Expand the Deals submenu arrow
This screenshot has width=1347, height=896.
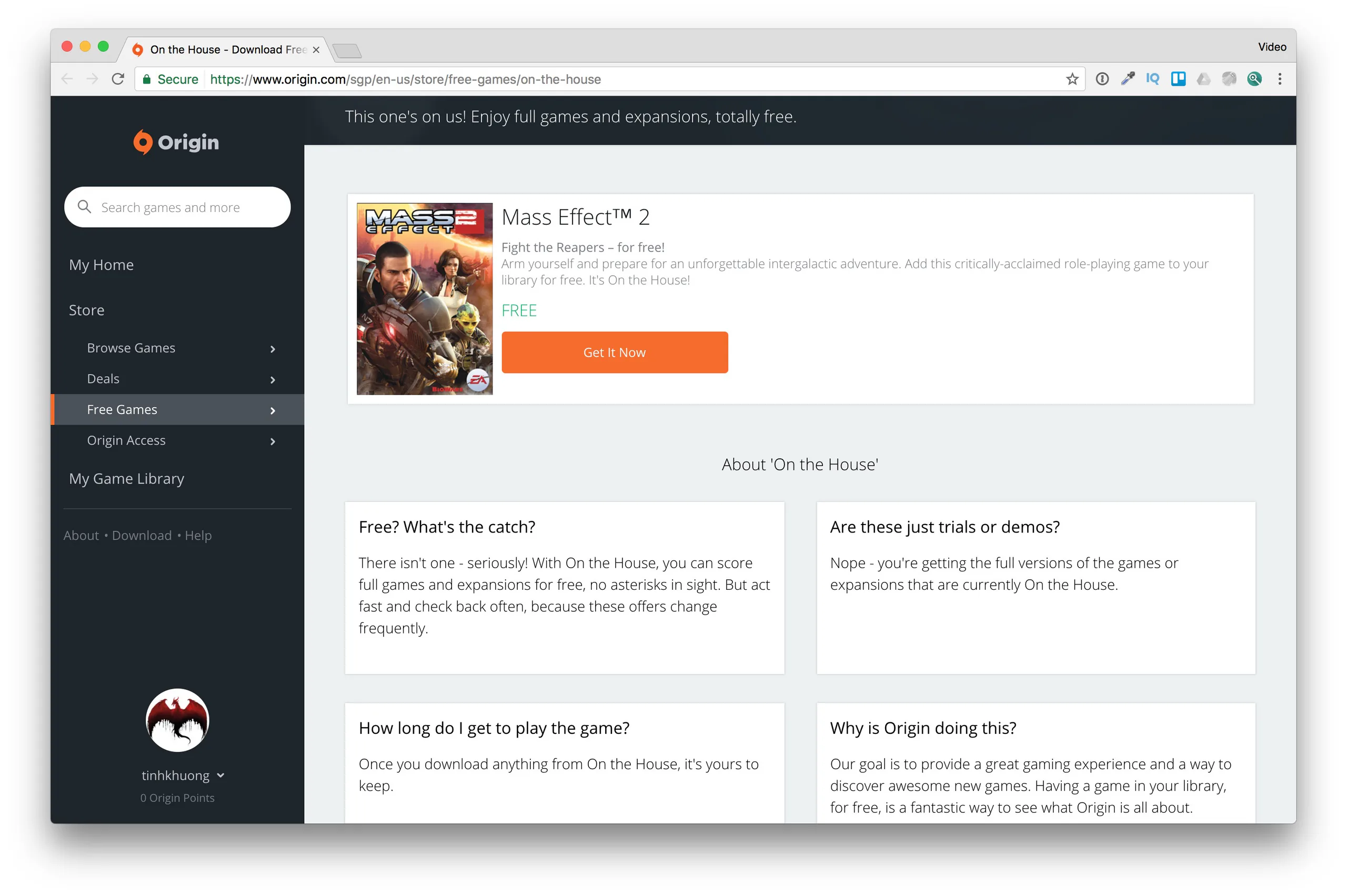coord(273,379)
